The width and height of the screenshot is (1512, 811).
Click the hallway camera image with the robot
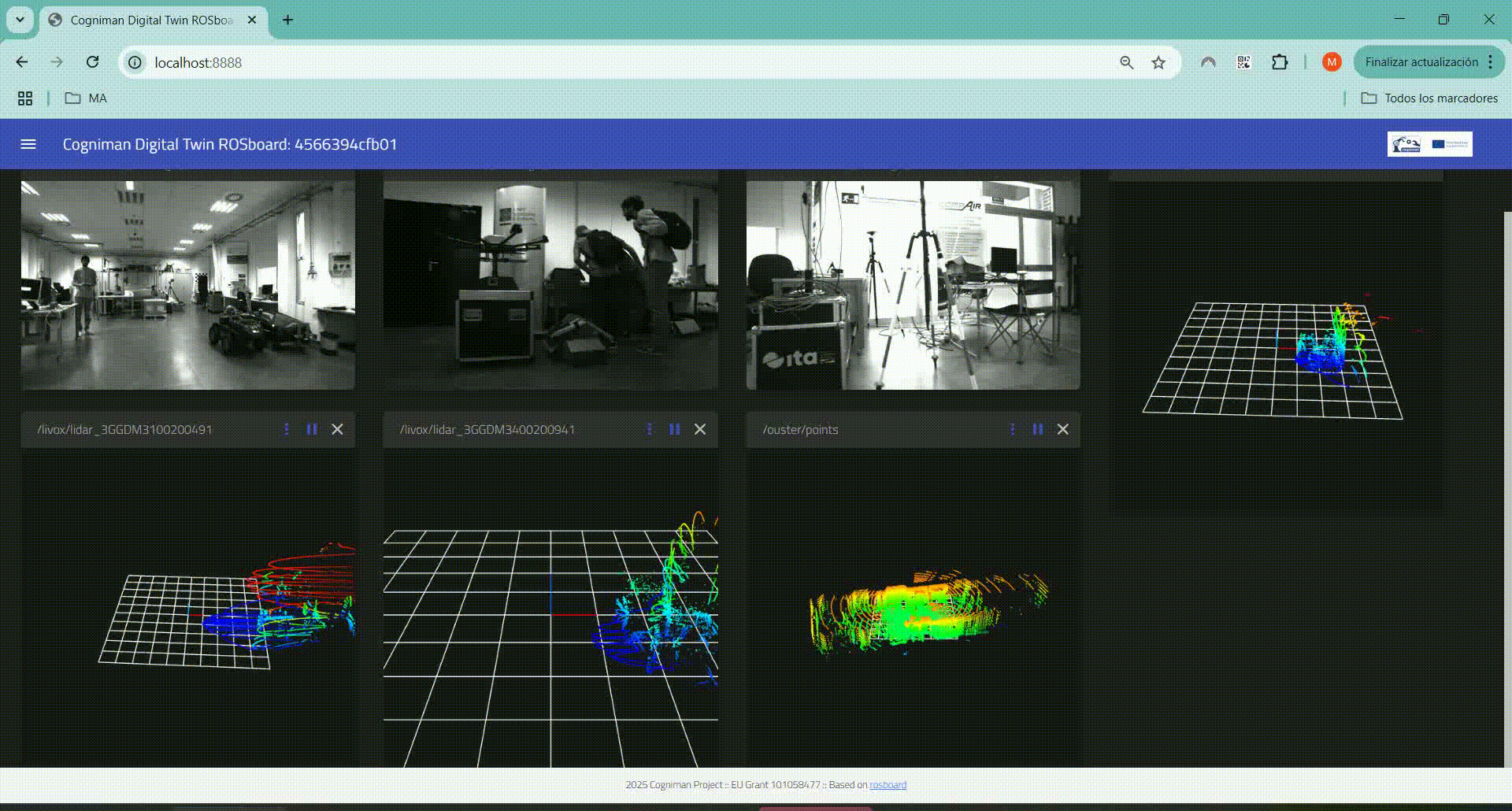[x=187, y=285]
